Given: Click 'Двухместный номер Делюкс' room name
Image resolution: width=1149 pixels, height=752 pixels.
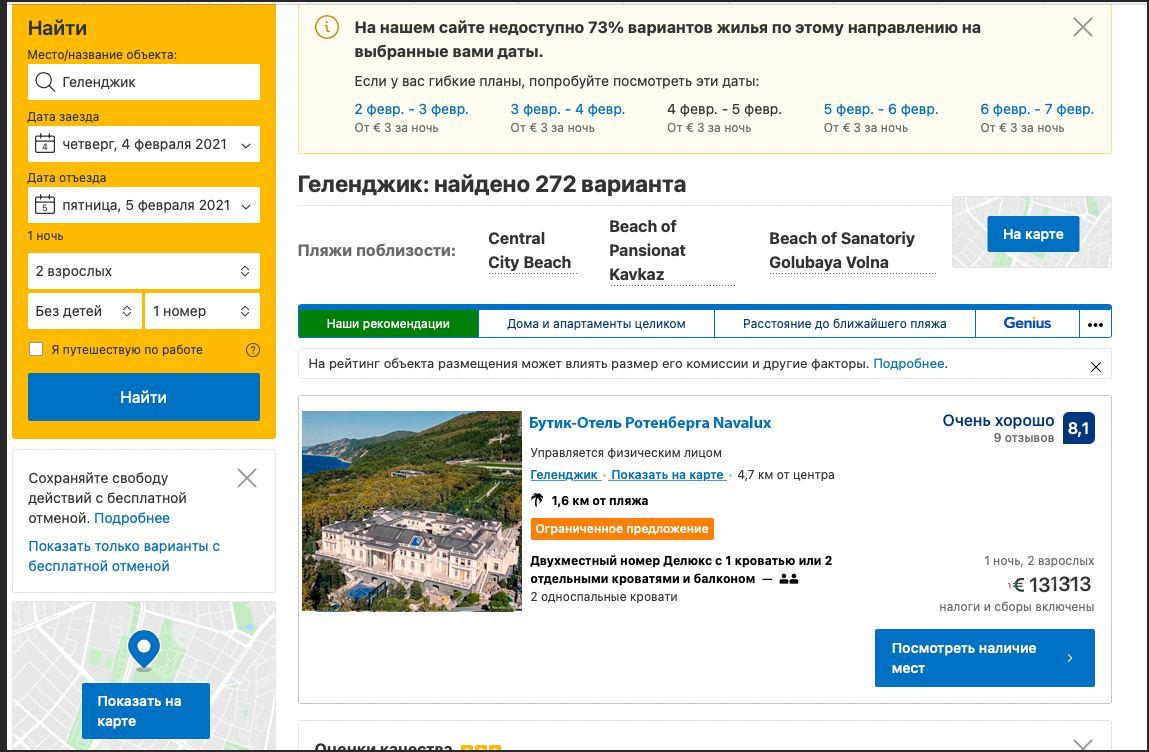Looking at the screenshot, I should pyautogui.click(x=681, y=569).
